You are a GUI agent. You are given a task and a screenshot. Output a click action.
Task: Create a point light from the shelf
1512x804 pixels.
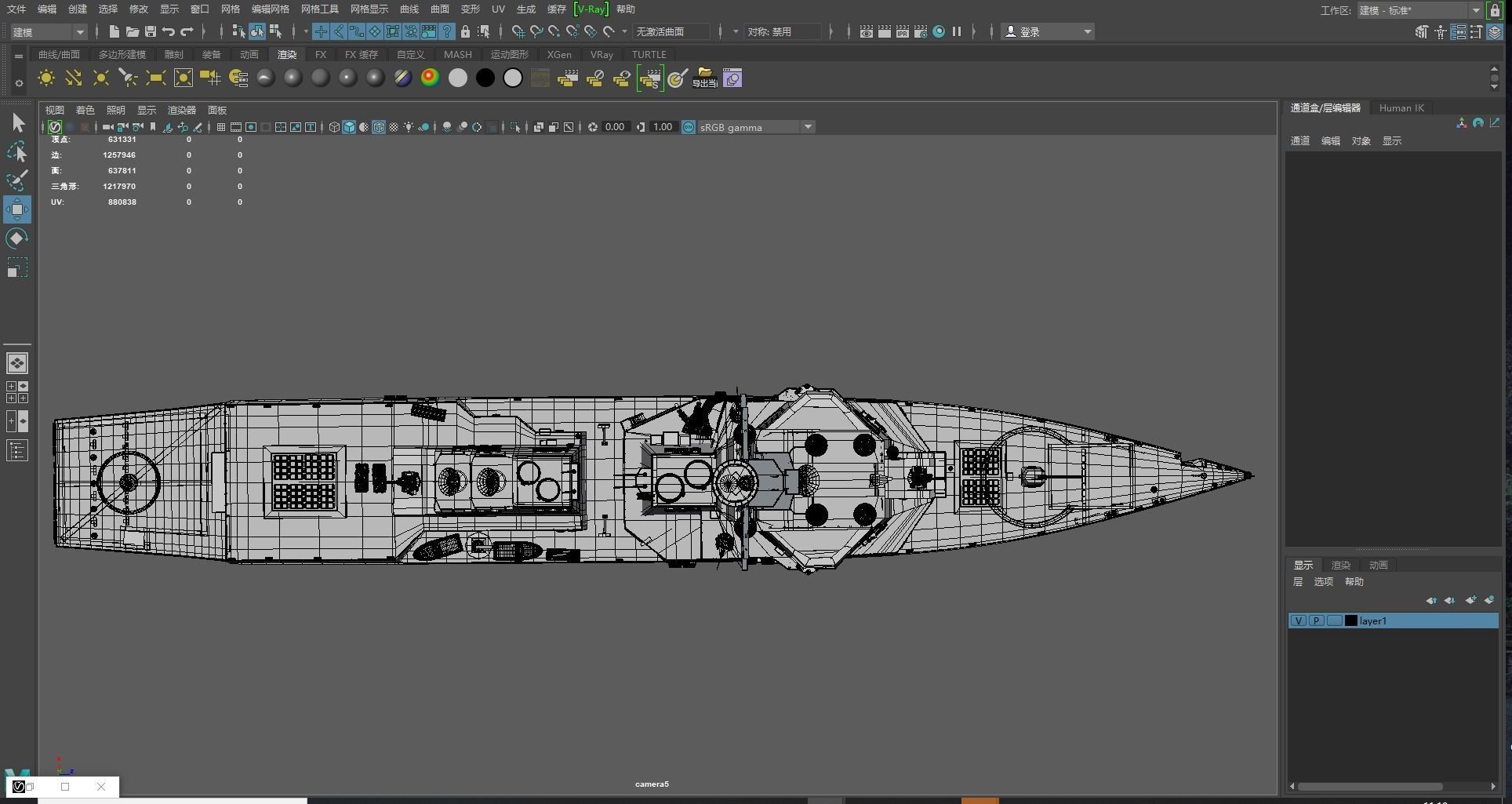[101, 78]
